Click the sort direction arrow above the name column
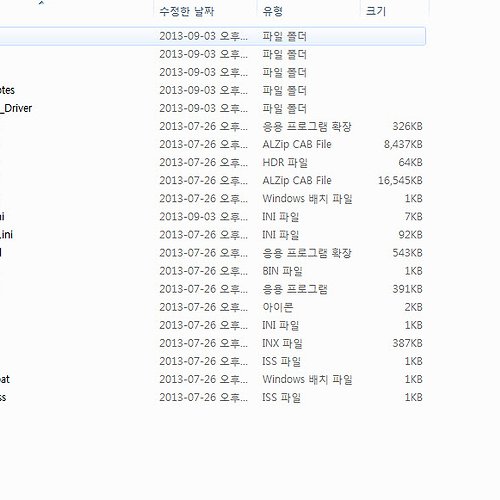This screenshot has width=500, height=500. coord(41,3)
